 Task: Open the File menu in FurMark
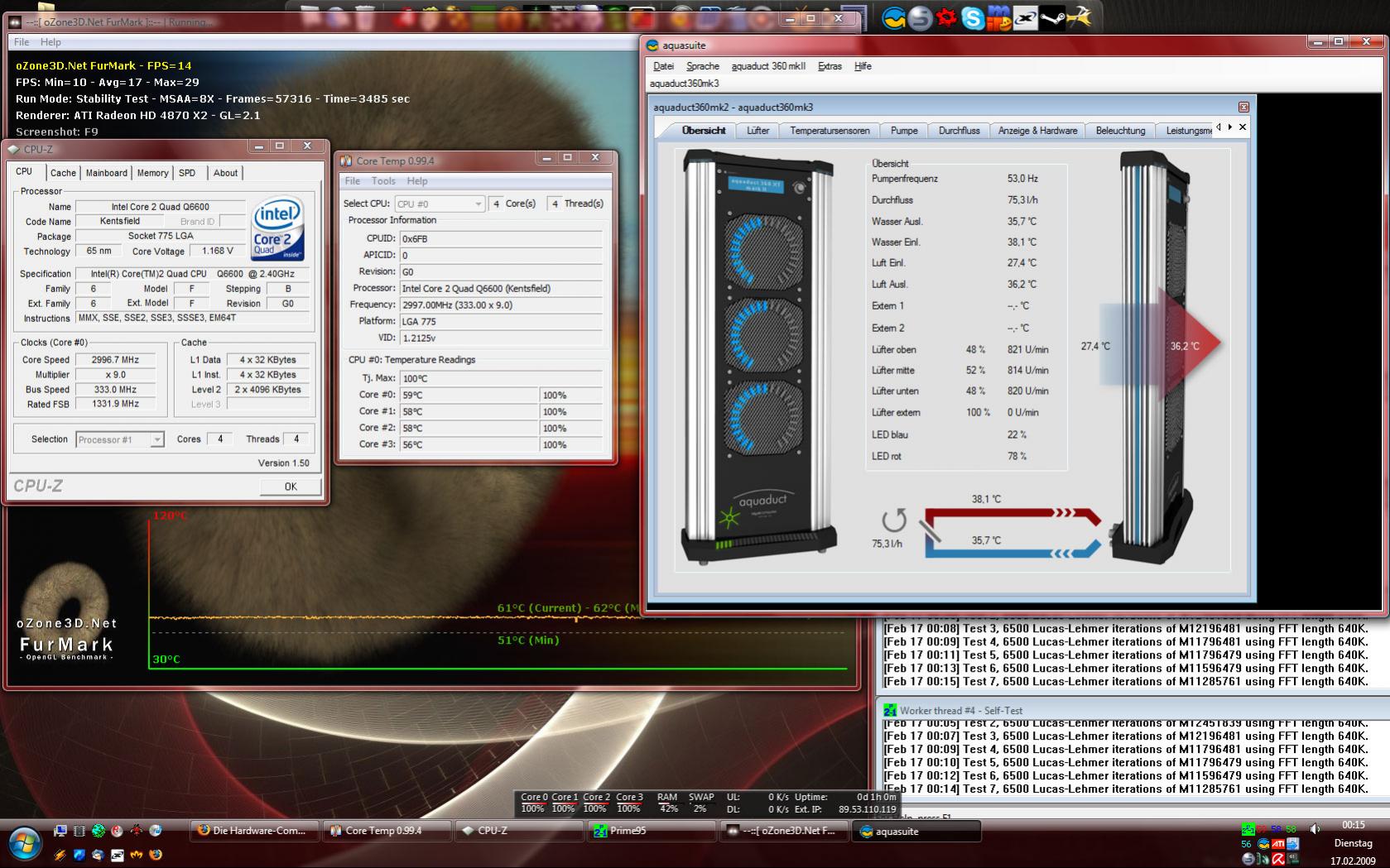[22, 42]
